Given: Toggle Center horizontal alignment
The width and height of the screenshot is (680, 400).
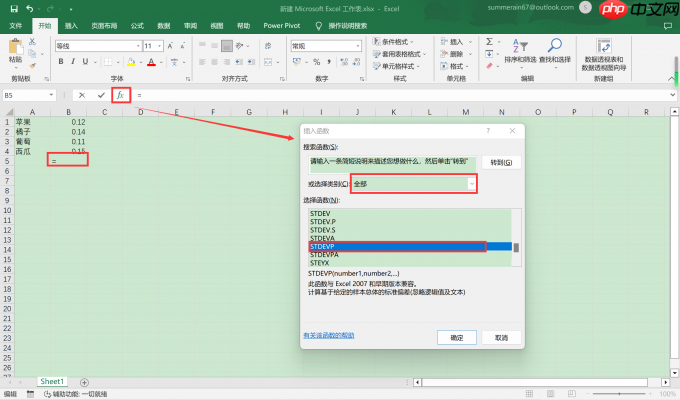Looking at the screenshot, I should pyautogui.click(x=214, y=62).
